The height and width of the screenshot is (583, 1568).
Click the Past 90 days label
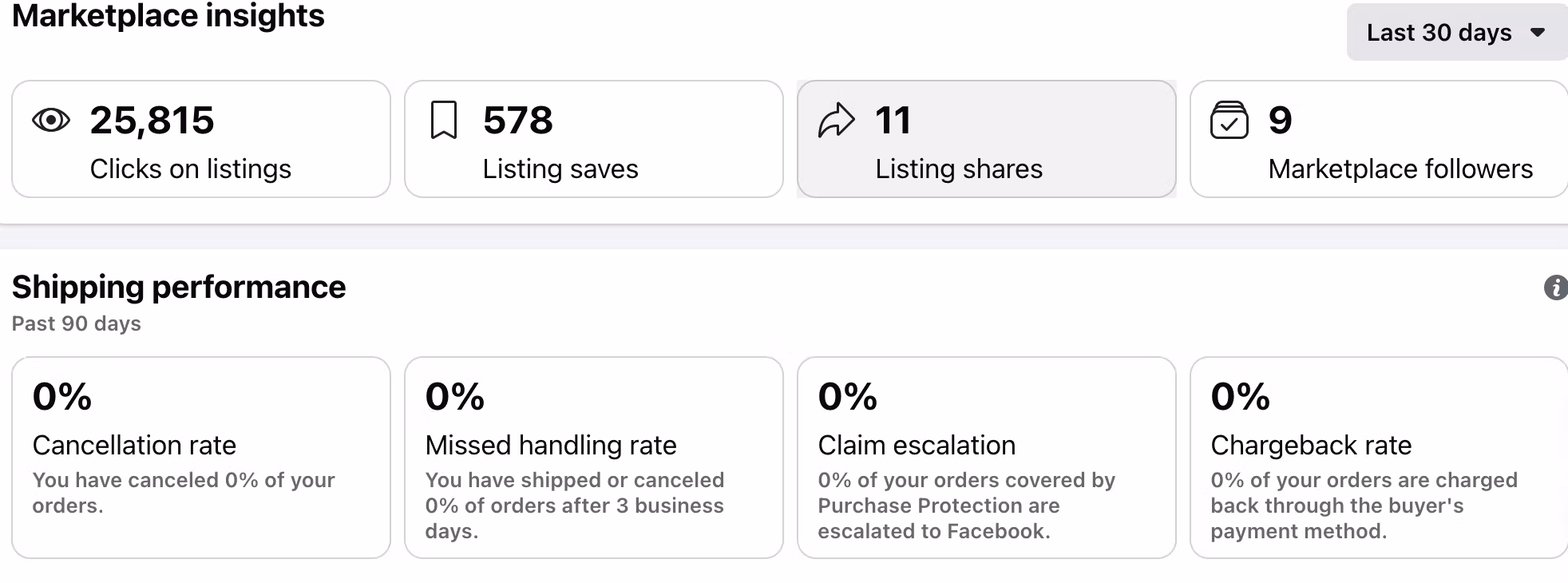pyautogui.click(x=77, y=323)
